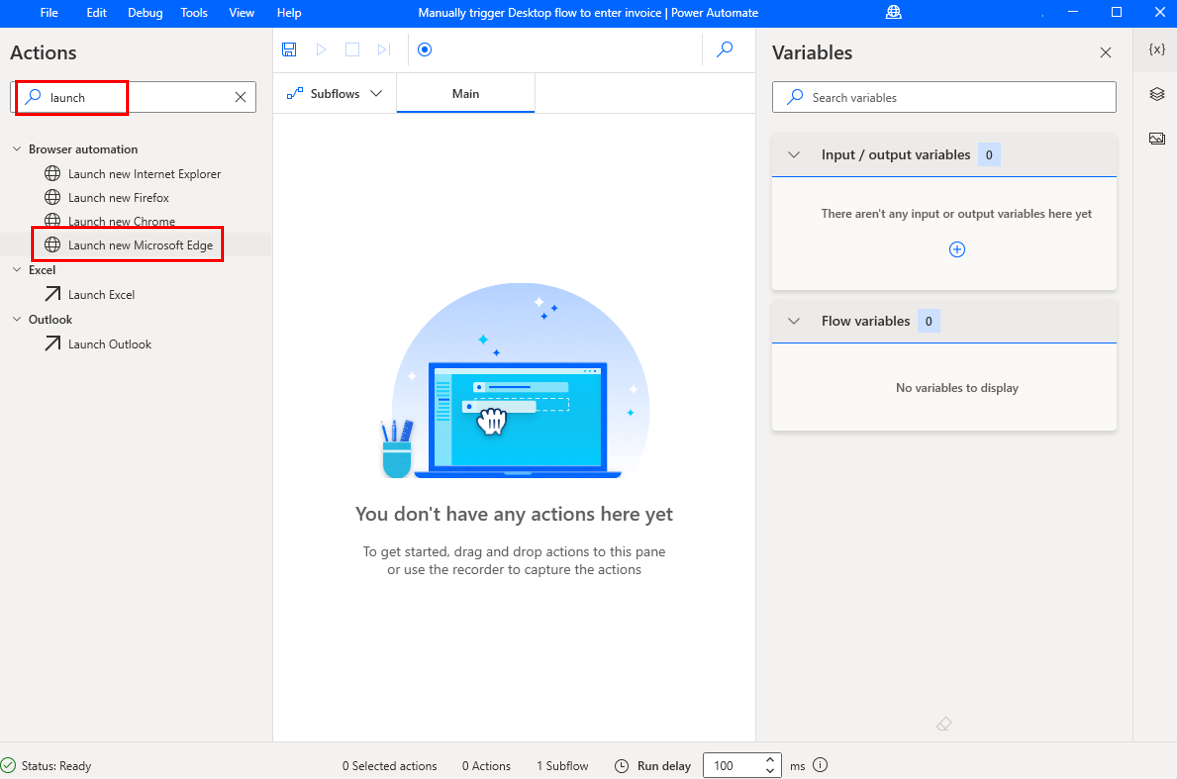Click the Save flow icon
The height and width of the screenshot is (779, 1177).
click(x=289, y=50)
